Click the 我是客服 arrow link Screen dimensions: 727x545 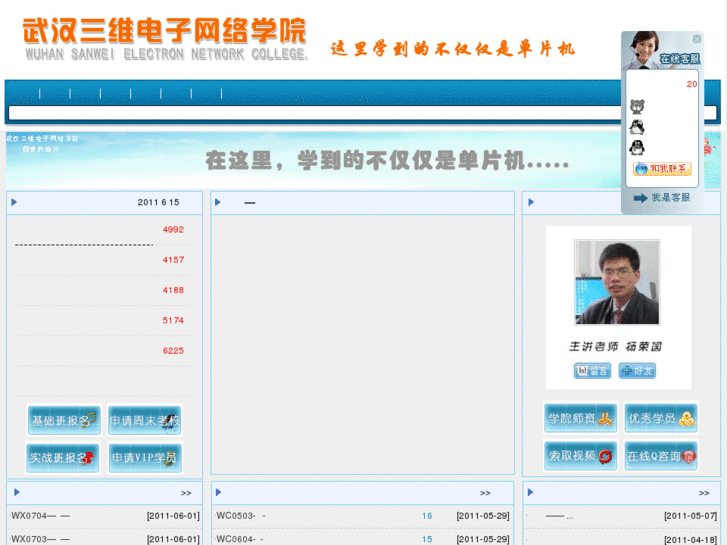[662, 198]
